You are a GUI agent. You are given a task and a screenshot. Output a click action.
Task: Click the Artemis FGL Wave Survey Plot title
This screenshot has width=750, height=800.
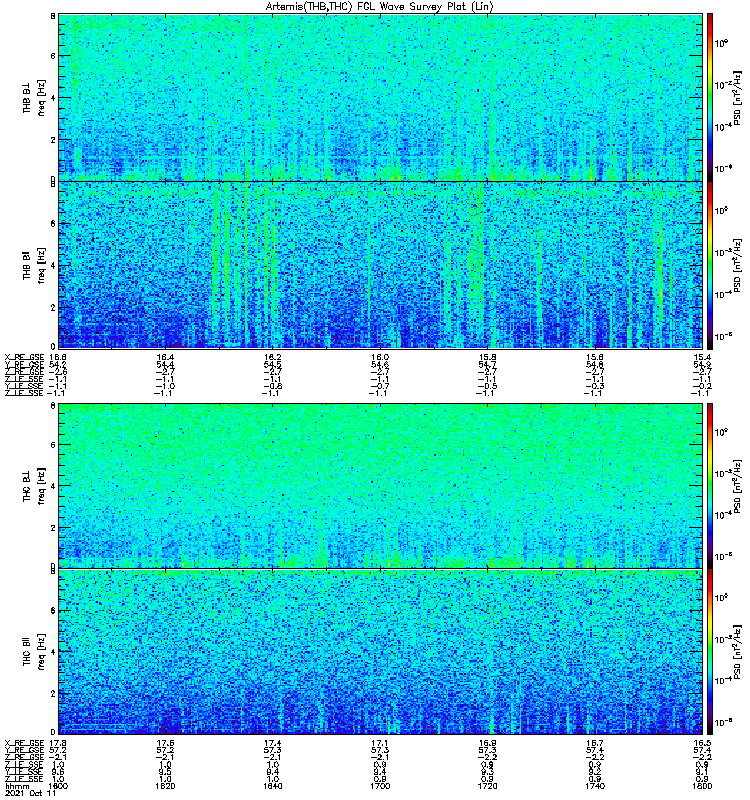click(x=380, y=7)
